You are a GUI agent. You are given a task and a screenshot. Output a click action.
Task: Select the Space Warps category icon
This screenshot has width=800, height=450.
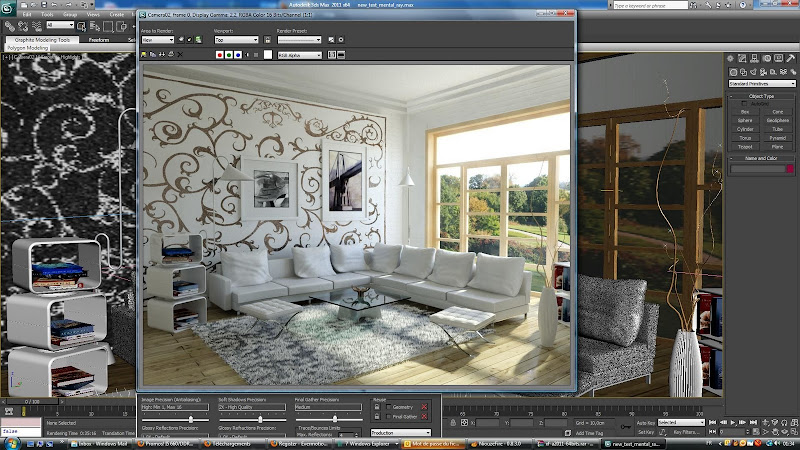[x=783, y=72]
